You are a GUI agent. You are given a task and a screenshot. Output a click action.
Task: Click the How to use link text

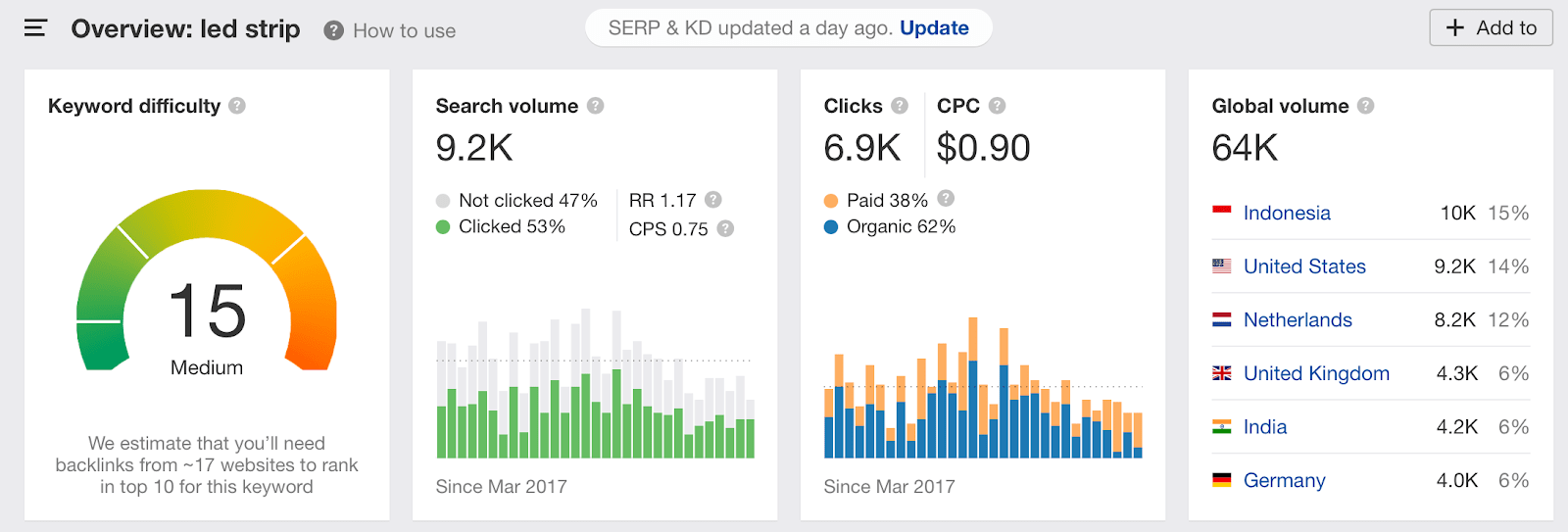pyautogui.click(x=404, y=31)
